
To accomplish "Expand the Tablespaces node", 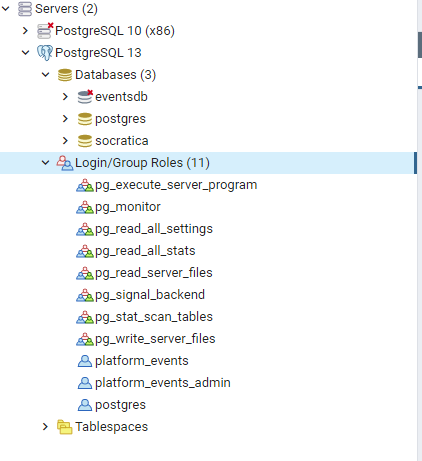I will click(45, 427).
